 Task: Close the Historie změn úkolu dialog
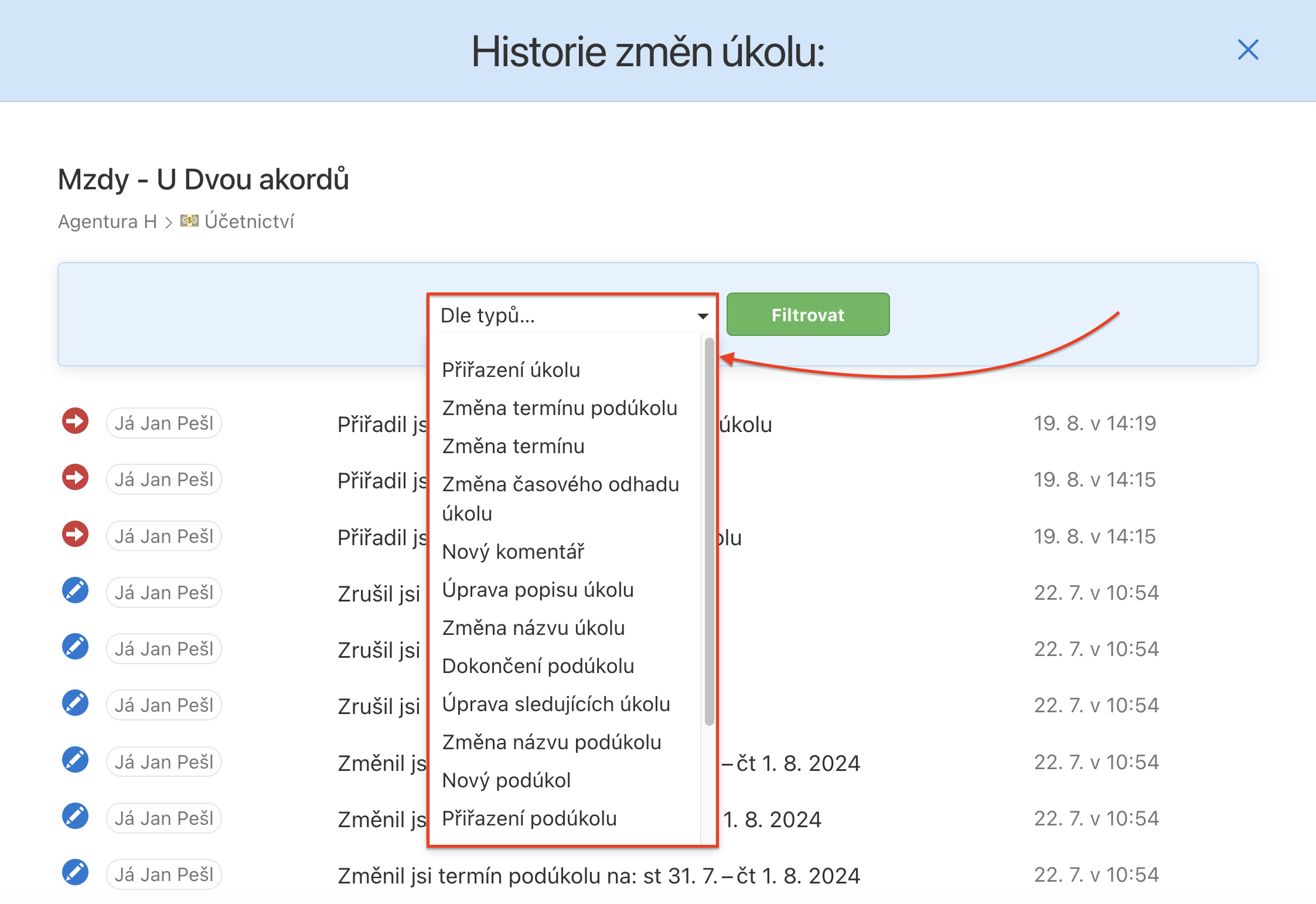pos(1248,50)
